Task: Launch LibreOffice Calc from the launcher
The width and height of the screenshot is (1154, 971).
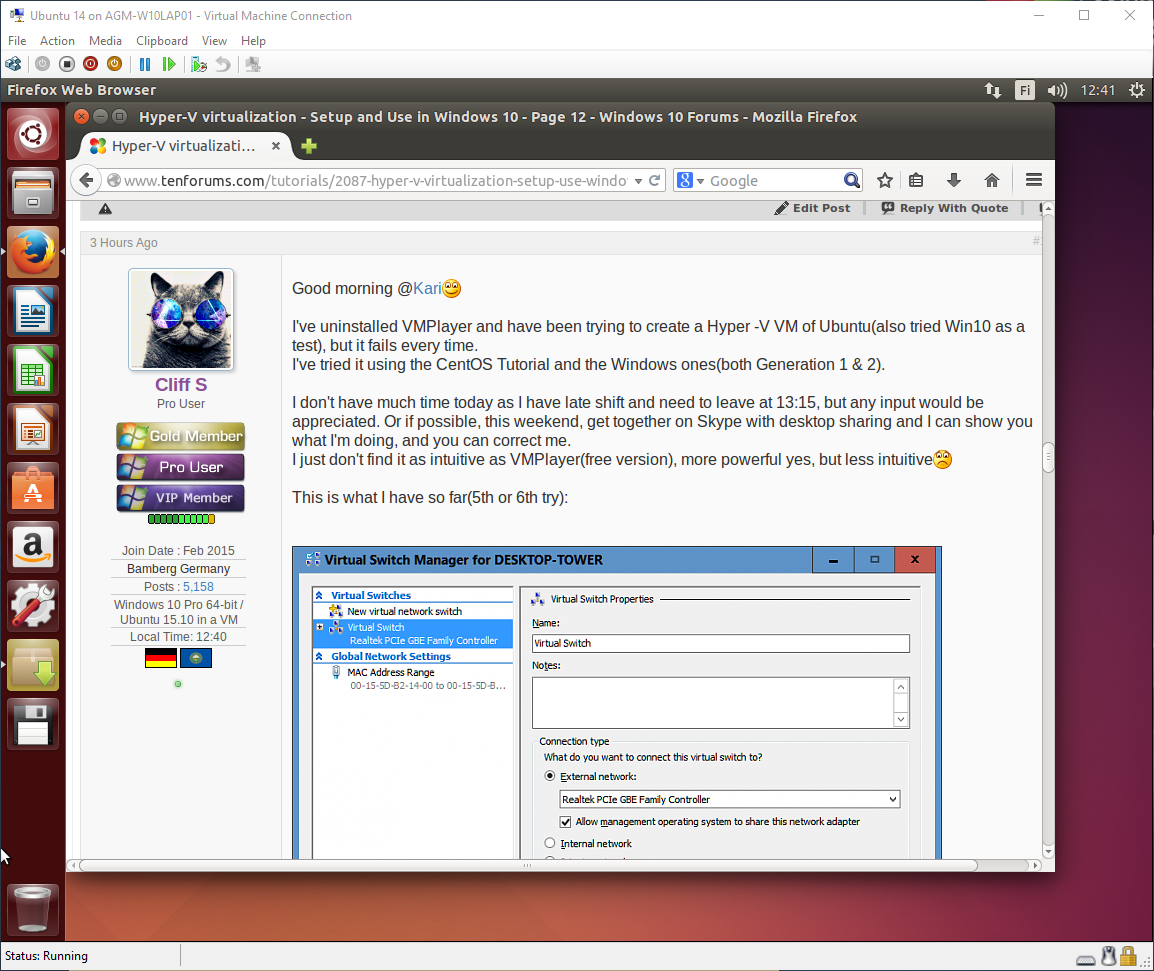Action: click(33, 370)
